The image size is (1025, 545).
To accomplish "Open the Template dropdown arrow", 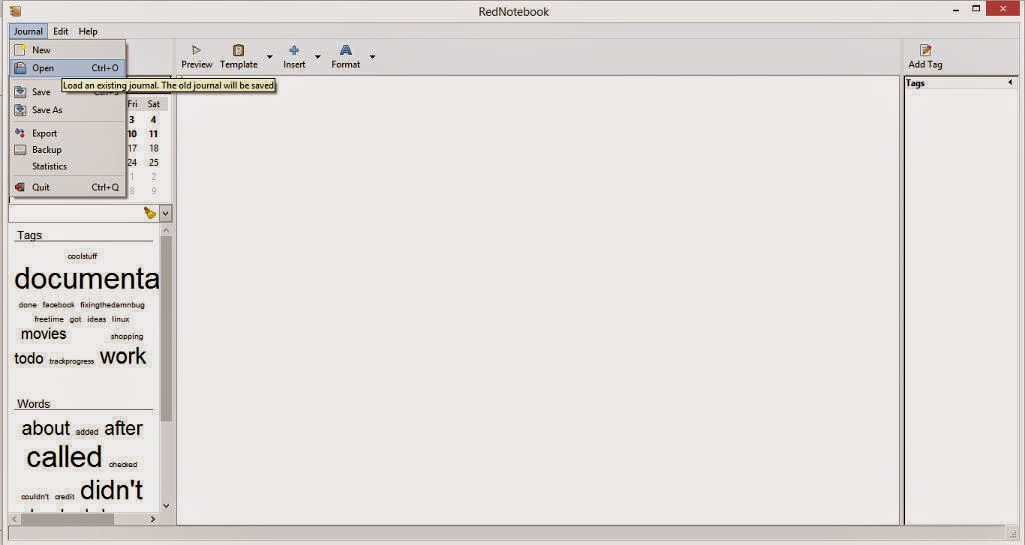I will [x=269, y=57].
